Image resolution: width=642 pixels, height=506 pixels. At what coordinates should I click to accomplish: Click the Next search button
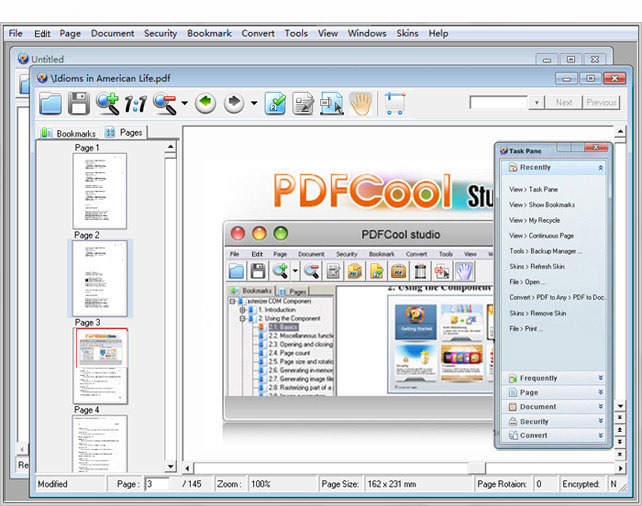(564, 102)
